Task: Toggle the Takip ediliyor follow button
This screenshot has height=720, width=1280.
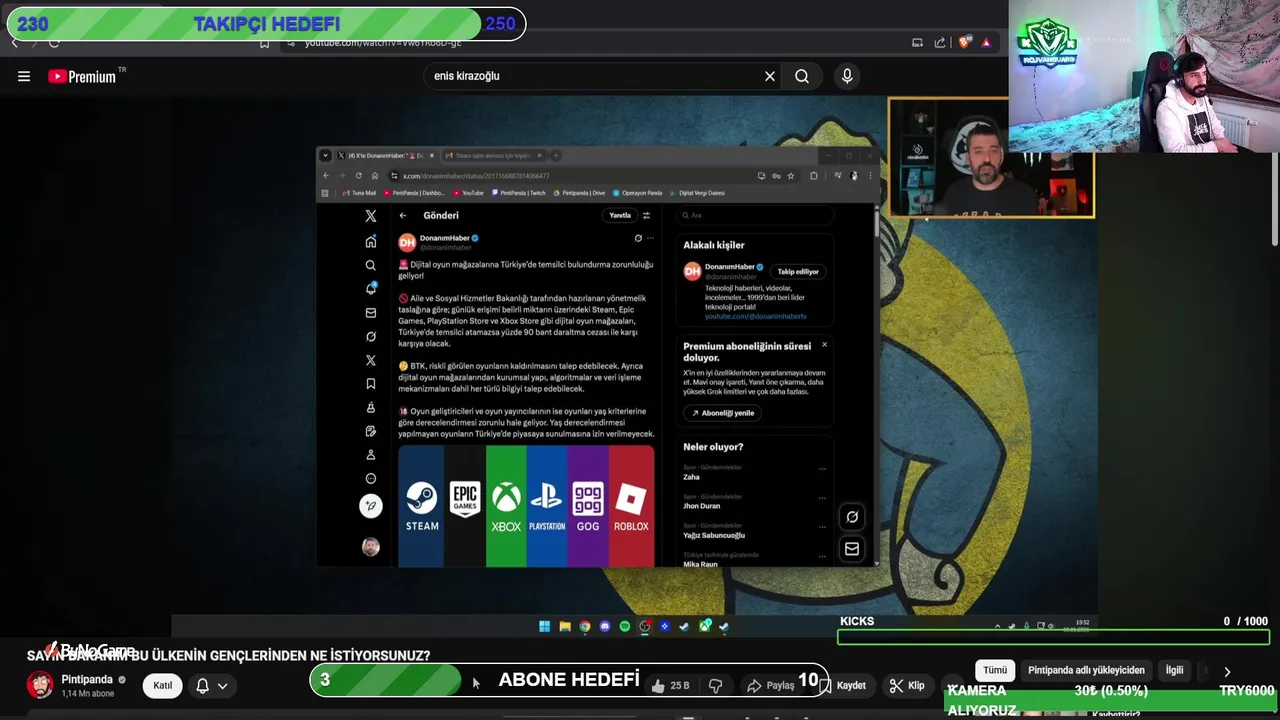Action: tap(798, 271)
